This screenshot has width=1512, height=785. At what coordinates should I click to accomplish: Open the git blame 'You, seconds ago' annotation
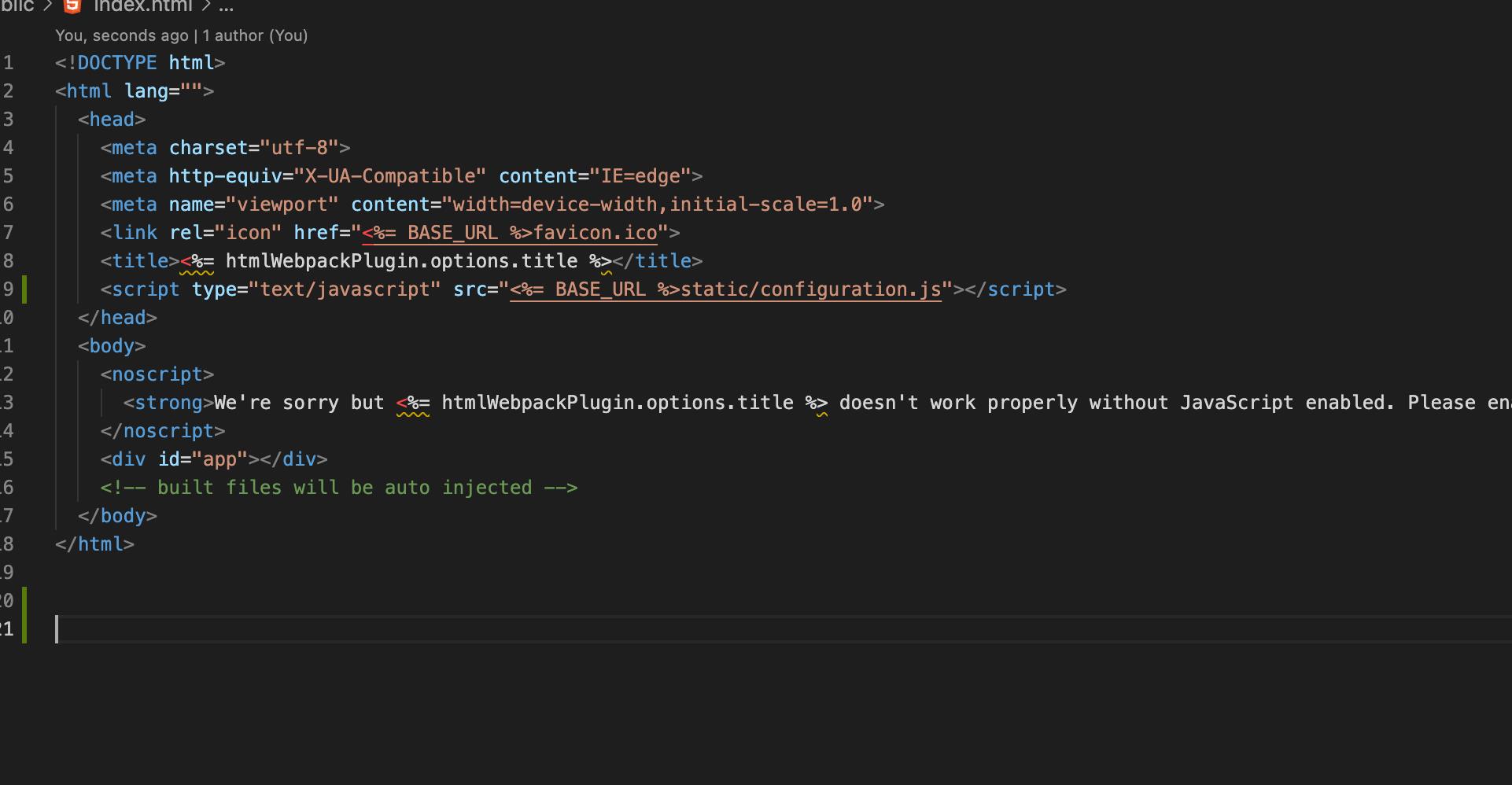[122, 35]
